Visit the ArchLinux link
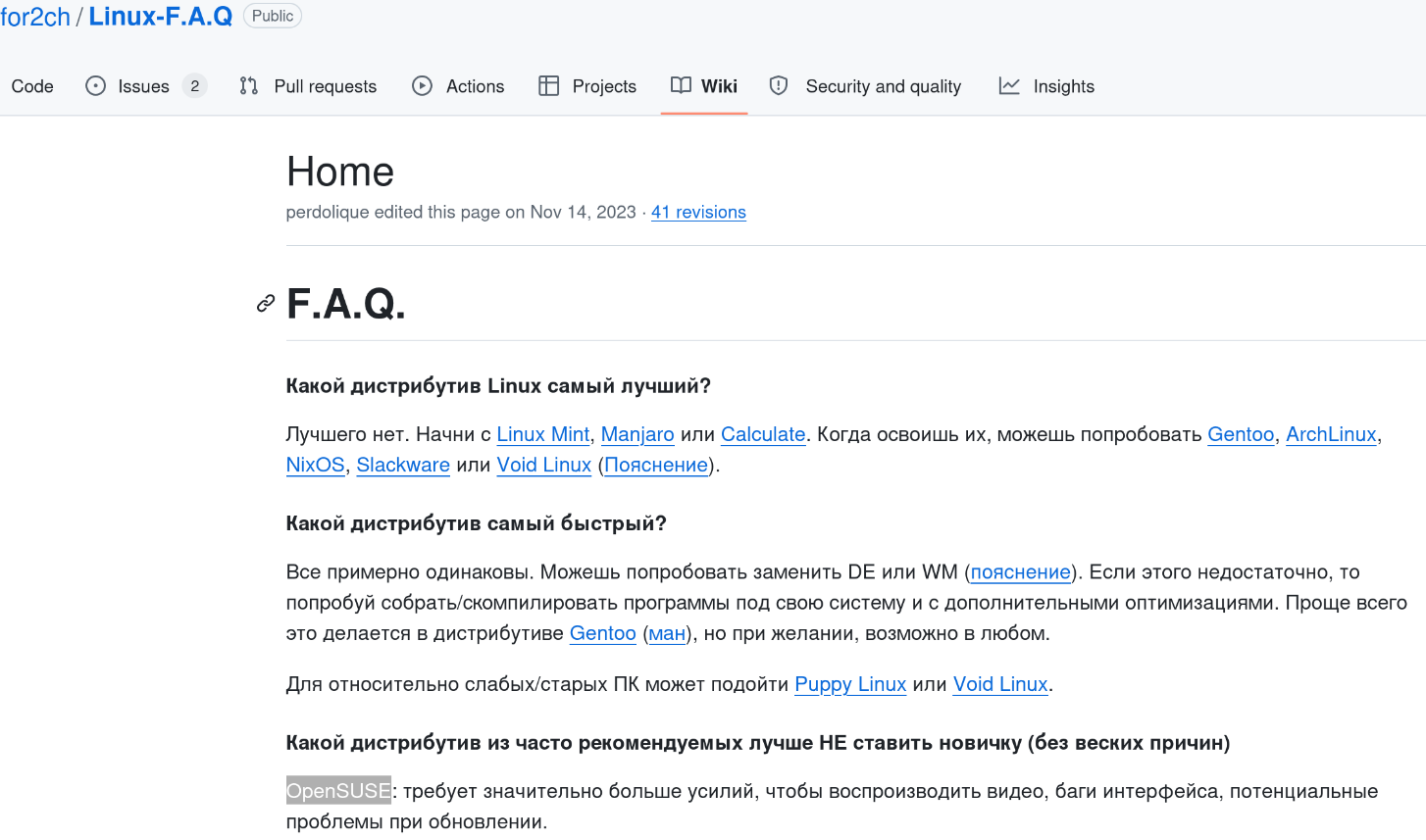 pos(1331,435)
